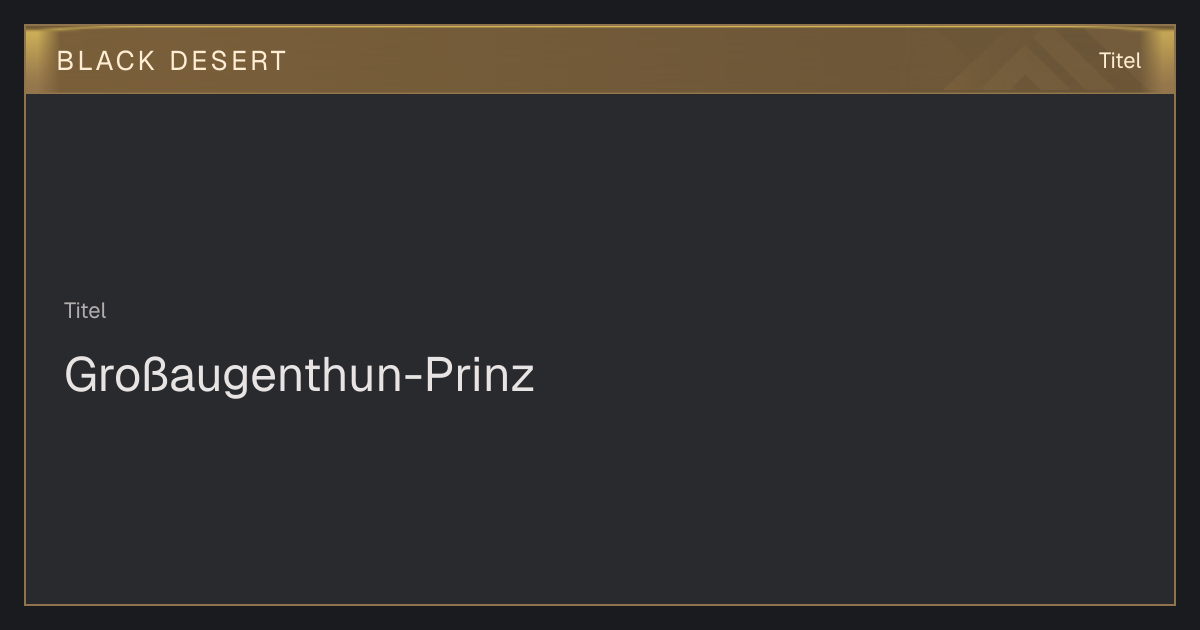Click the hyphen in Großaugenthun-Prinz

coord(413,379)
